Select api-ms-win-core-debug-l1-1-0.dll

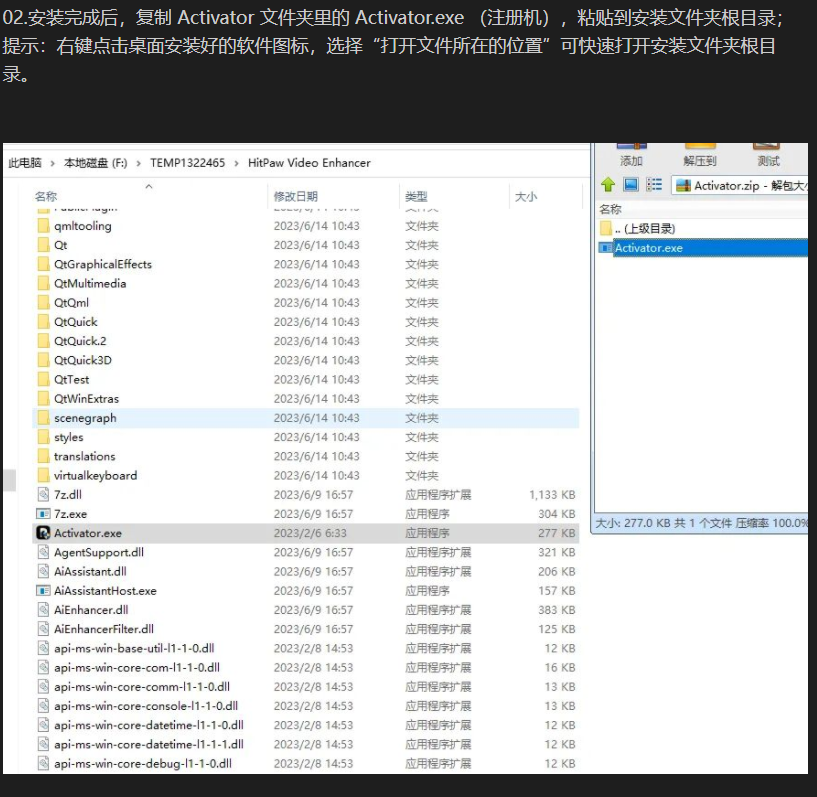(306, 764)
